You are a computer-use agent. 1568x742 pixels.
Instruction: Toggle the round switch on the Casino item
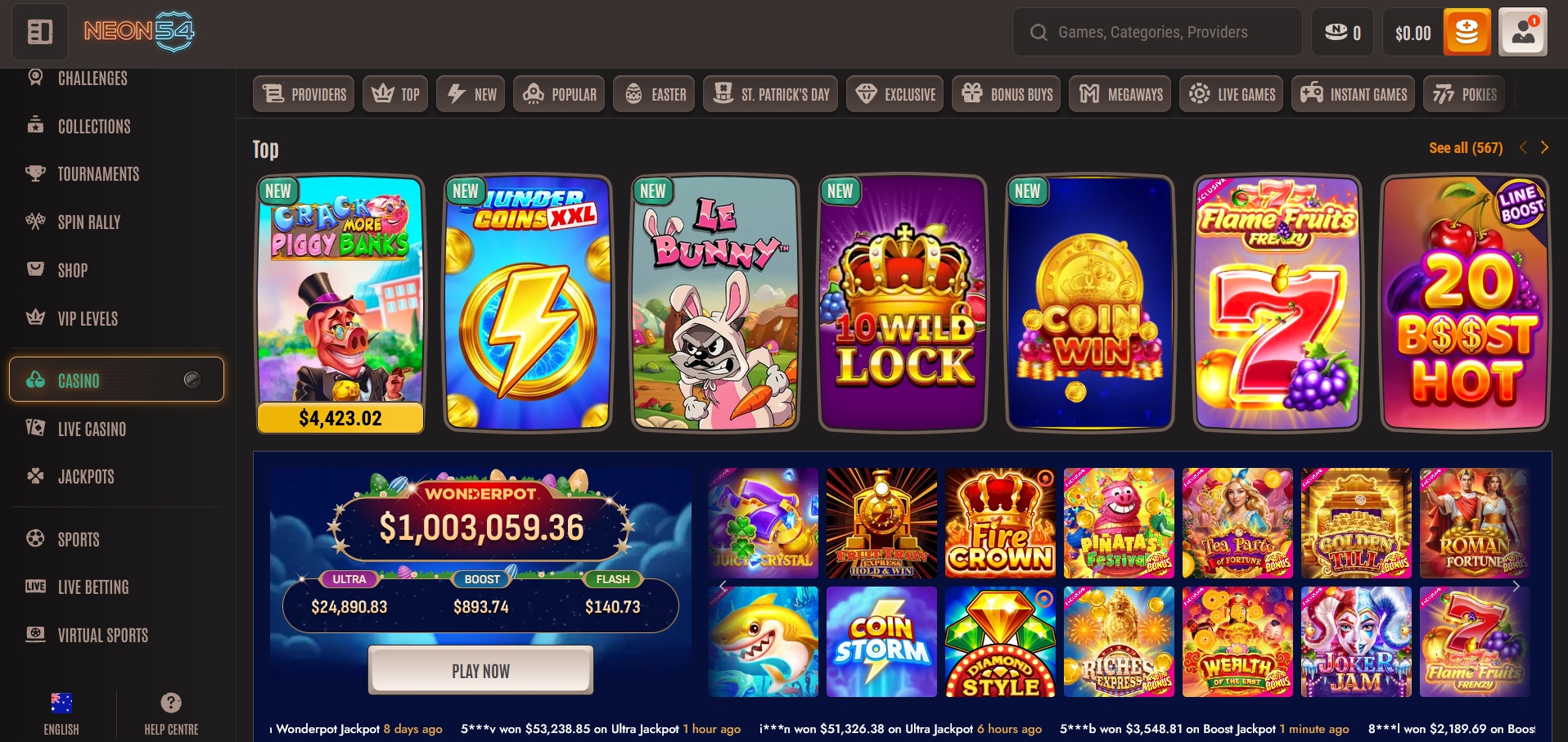[192, 380]
